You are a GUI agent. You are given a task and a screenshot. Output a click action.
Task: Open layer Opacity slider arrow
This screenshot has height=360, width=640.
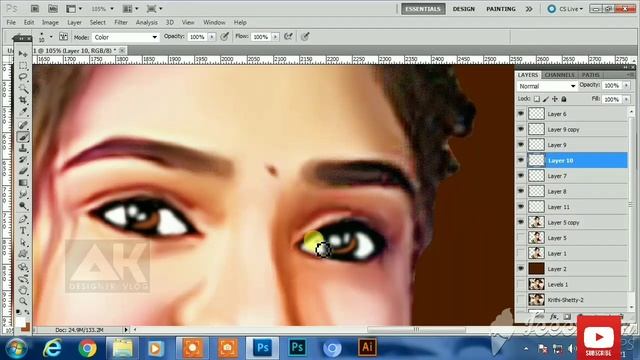(x=626, y=85)
